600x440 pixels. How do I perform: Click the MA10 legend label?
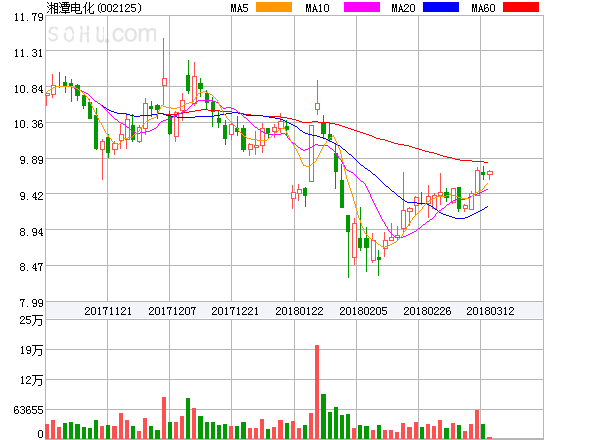click(x=317, y=8)
